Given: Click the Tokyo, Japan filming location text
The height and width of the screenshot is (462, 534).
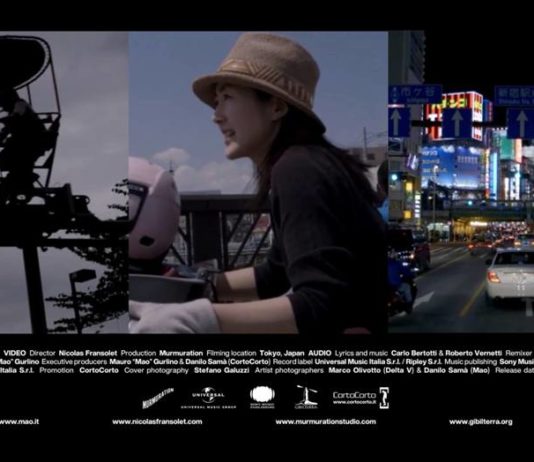Looking at the screenshot, I should click(282, 353).
